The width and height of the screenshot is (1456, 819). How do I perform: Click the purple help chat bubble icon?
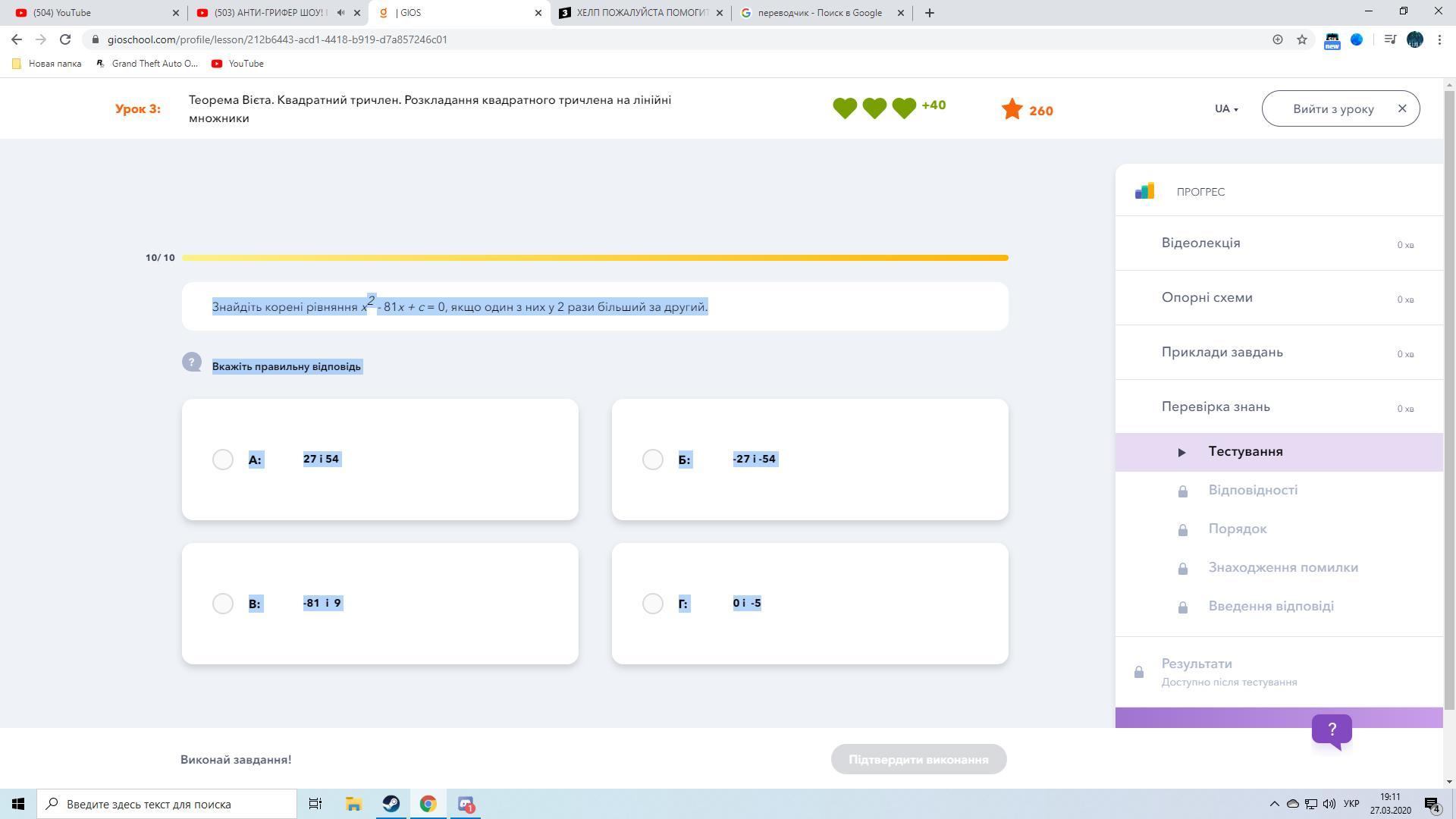tap(1332, 730)
